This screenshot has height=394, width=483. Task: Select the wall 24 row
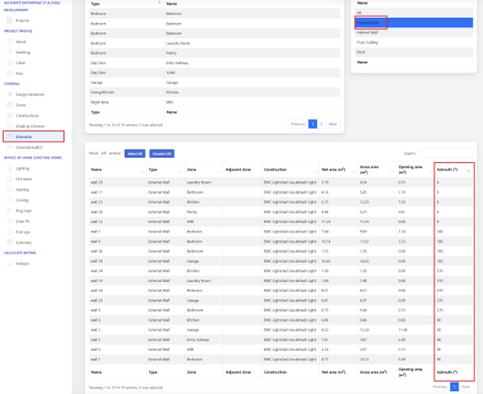point(281,271)
